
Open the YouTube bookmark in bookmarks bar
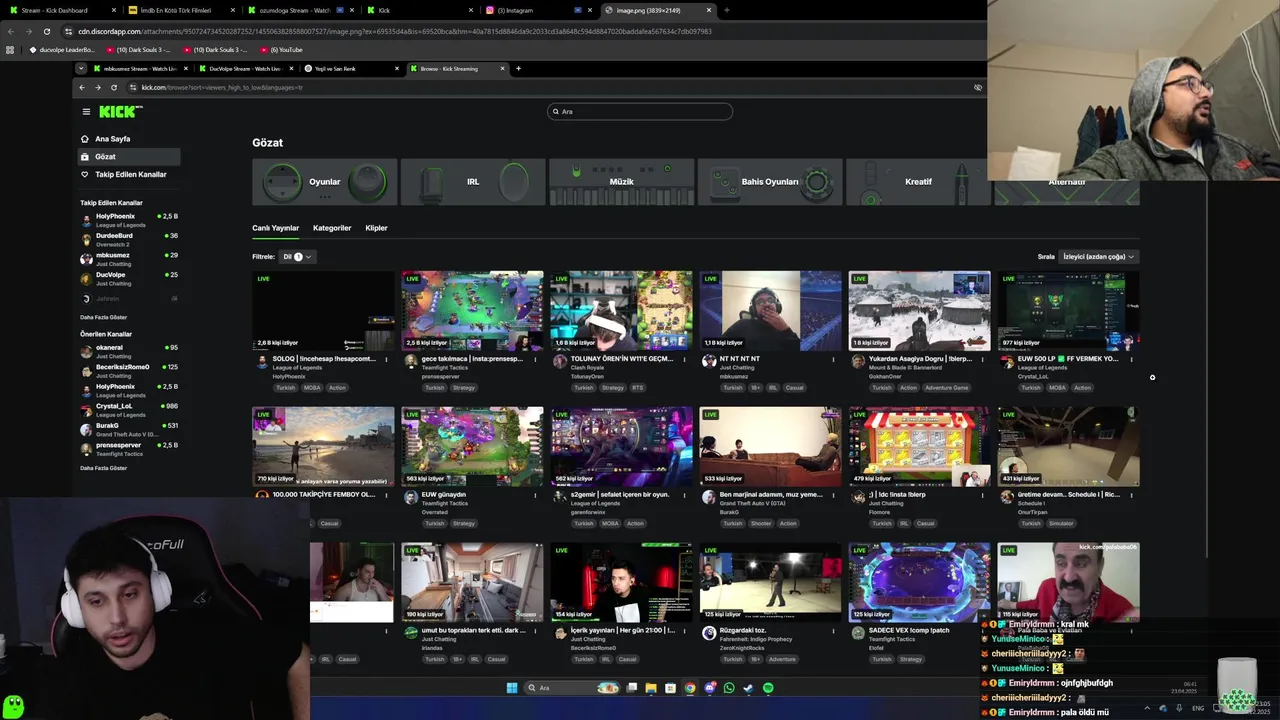pos(282,49)
